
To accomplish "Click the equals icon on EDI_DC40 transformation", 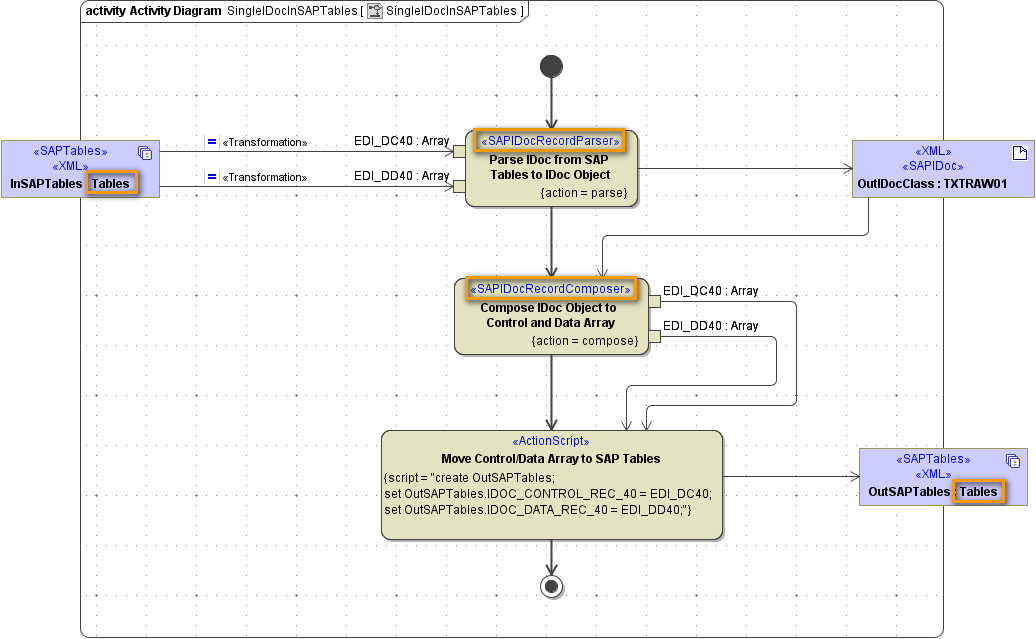I will [211, 141].
